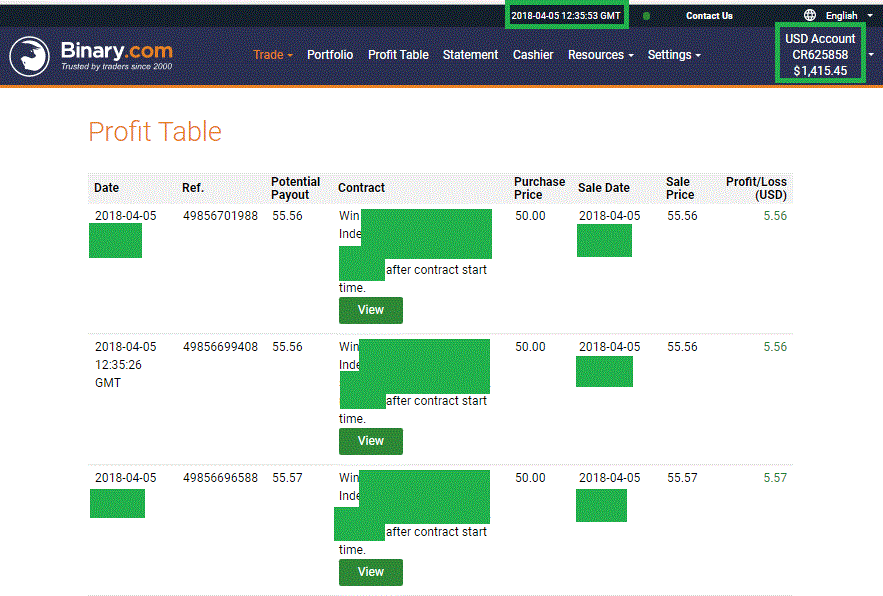The image size is (883, 596).
Task: Click the Binary.com wordmark link
Action: (117, 51)
